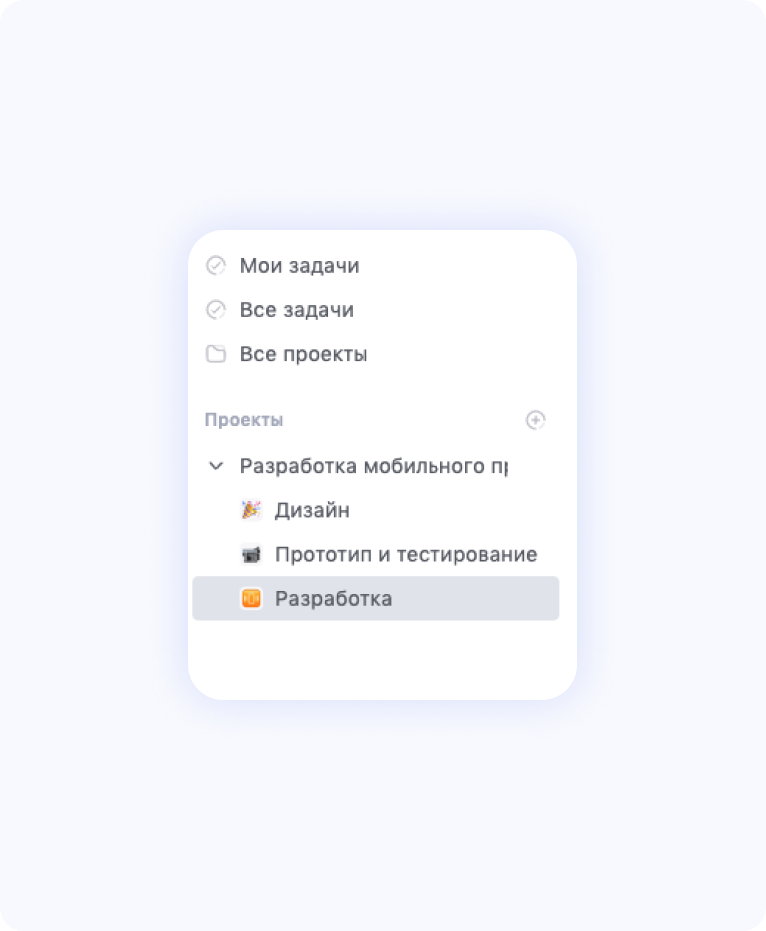Open Все проекты
The image size is (766, 931).
pos(304,353)
